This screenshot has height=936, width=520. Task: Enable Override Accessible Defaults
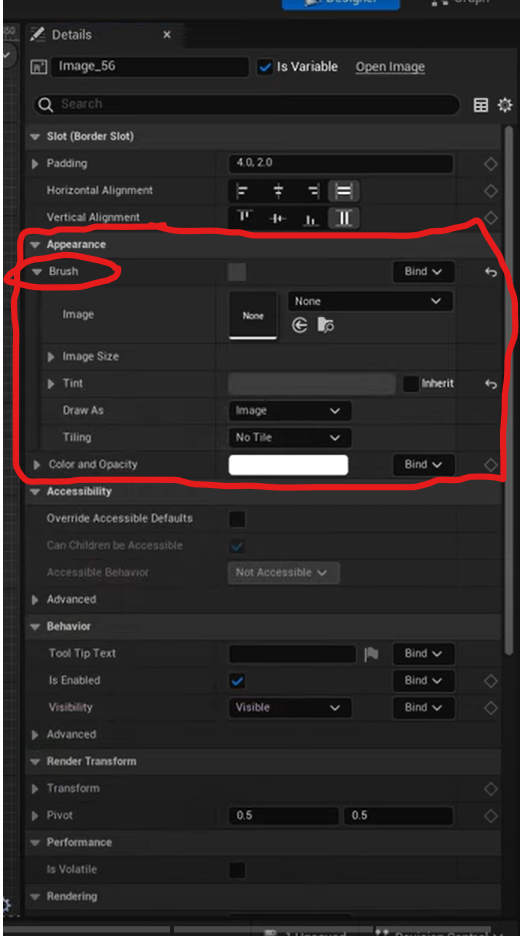(238, 519)
